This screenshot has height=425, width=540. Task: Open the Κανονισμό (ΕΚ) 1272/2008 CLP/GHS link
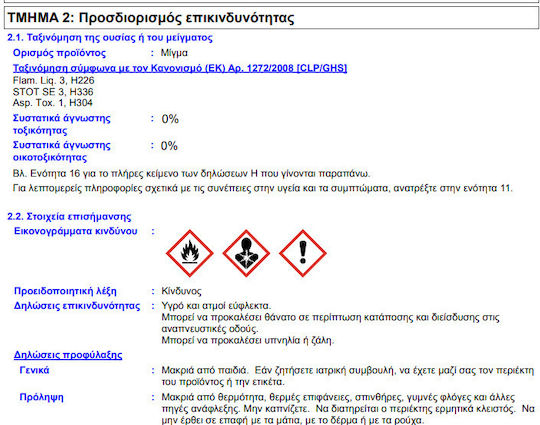(x=180, y=68)
